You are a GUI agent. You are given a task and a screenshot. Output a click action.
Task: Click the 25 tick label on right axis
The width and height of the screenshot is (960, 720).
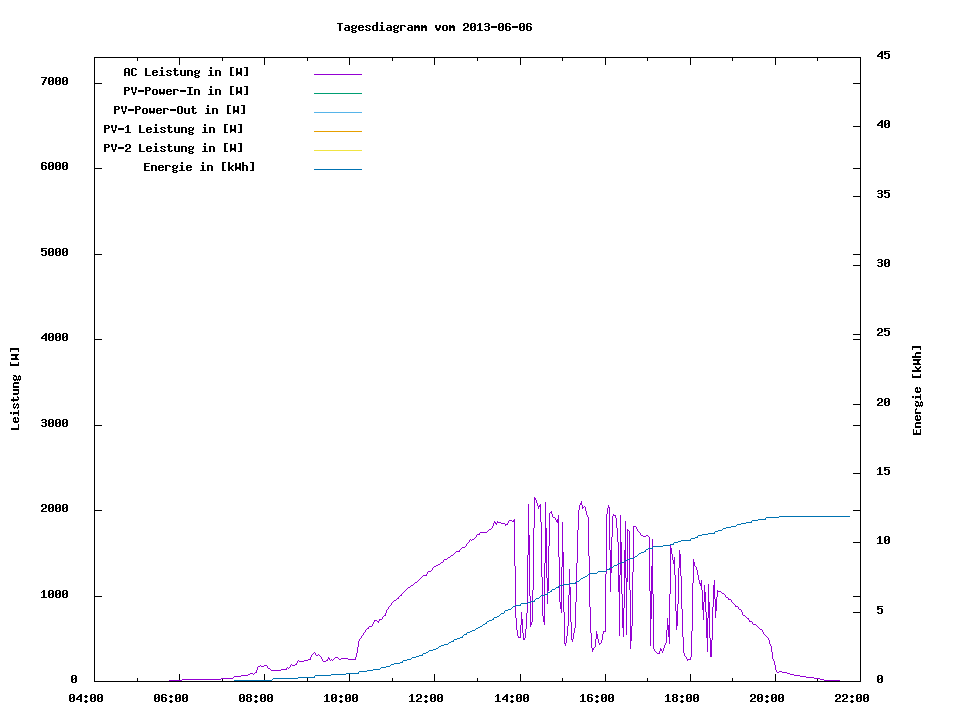coord(884,332)
